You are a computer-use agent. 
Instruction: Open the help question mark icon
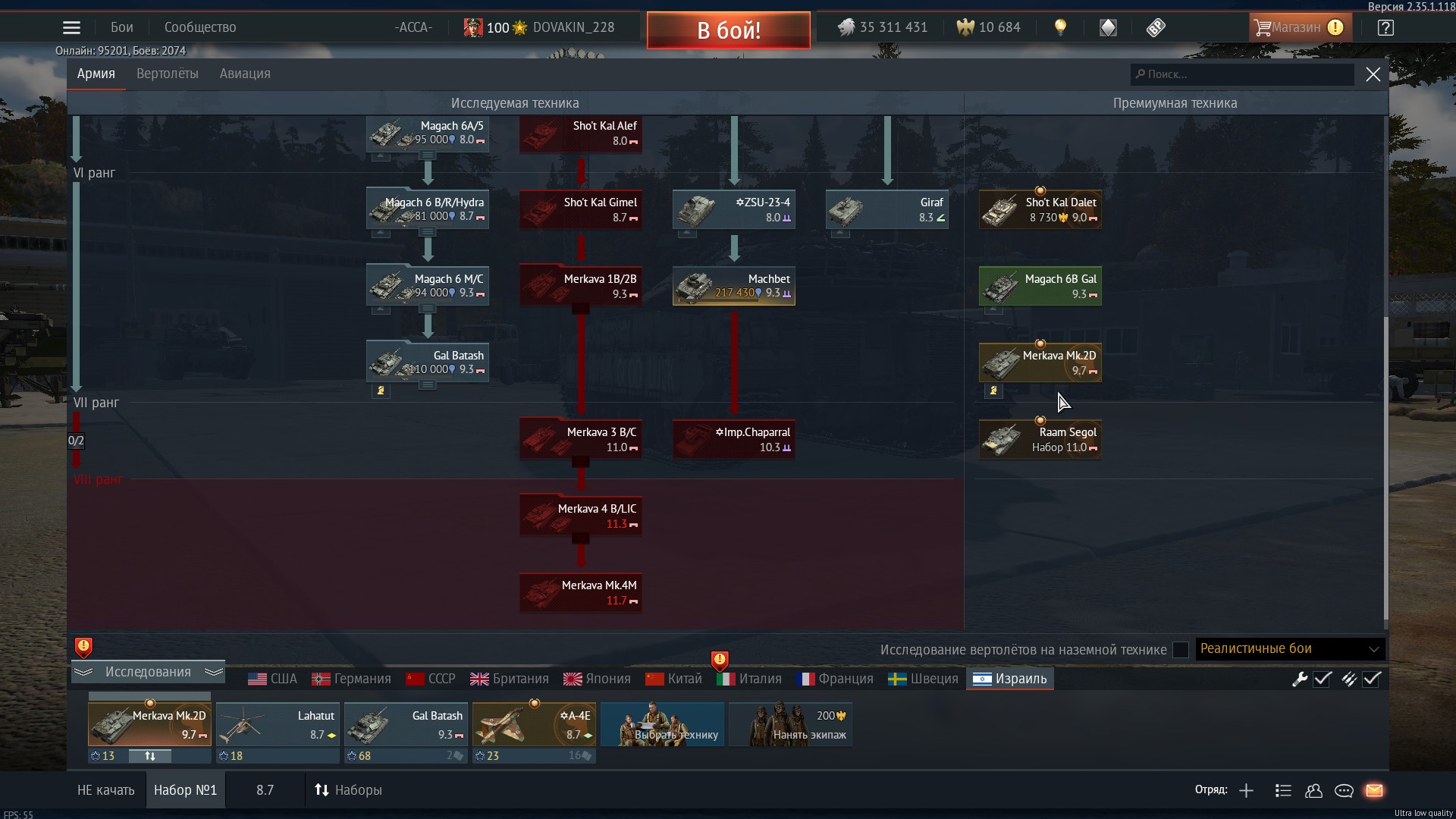click(x=1385, y=28)
